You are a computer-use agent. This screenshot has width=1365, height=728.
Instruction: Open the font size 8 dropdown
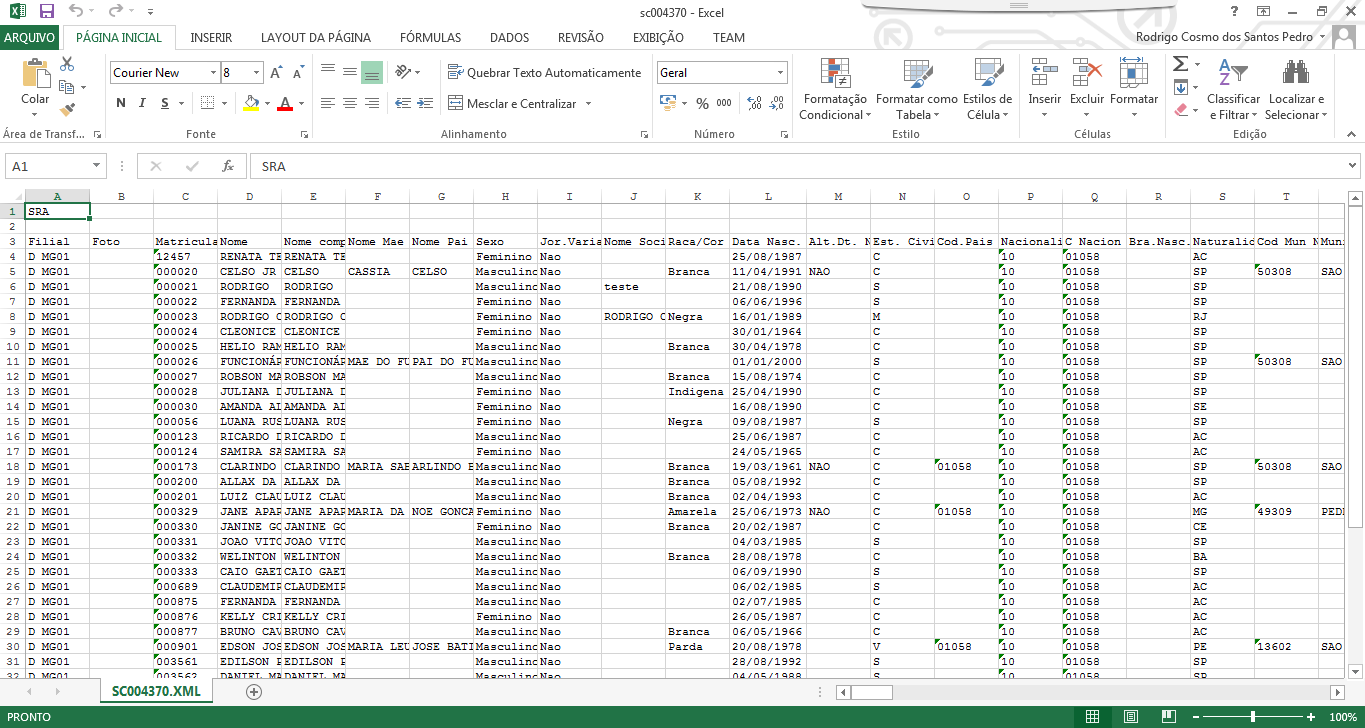[x=256, y=73]
